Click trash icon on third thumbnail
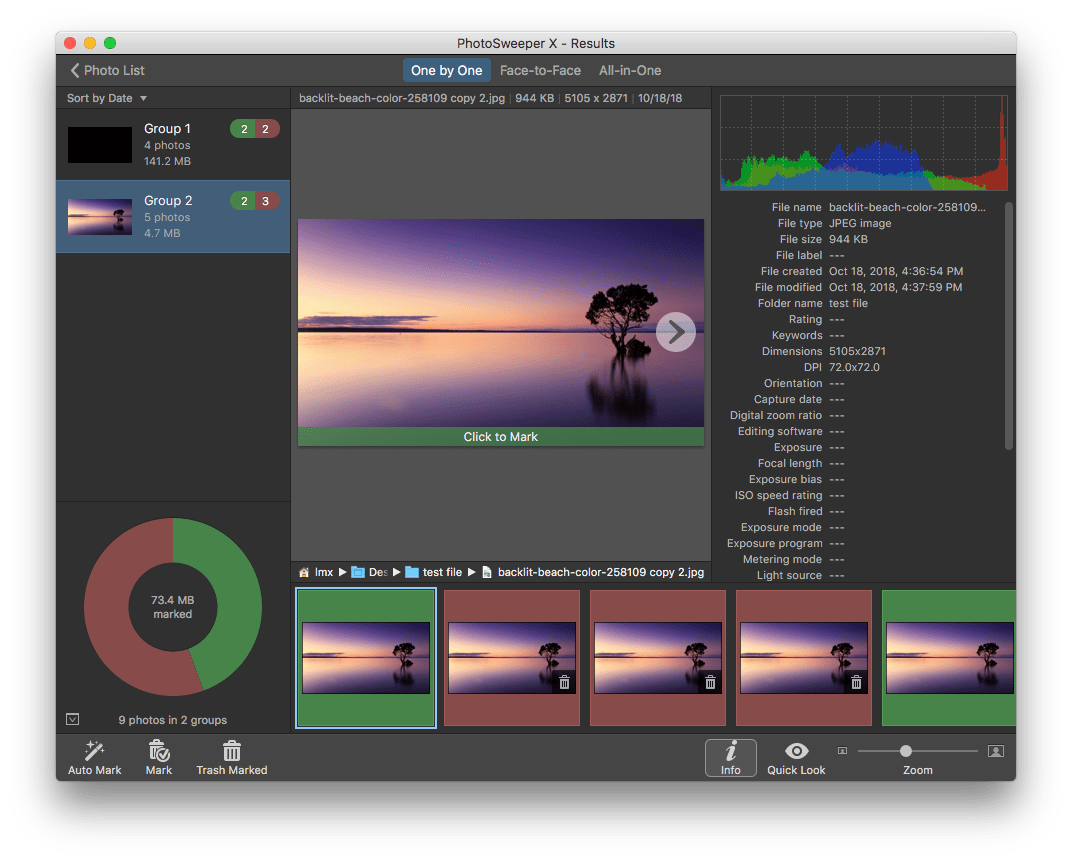The image size is (1072, 861). (x=710, y=682)
